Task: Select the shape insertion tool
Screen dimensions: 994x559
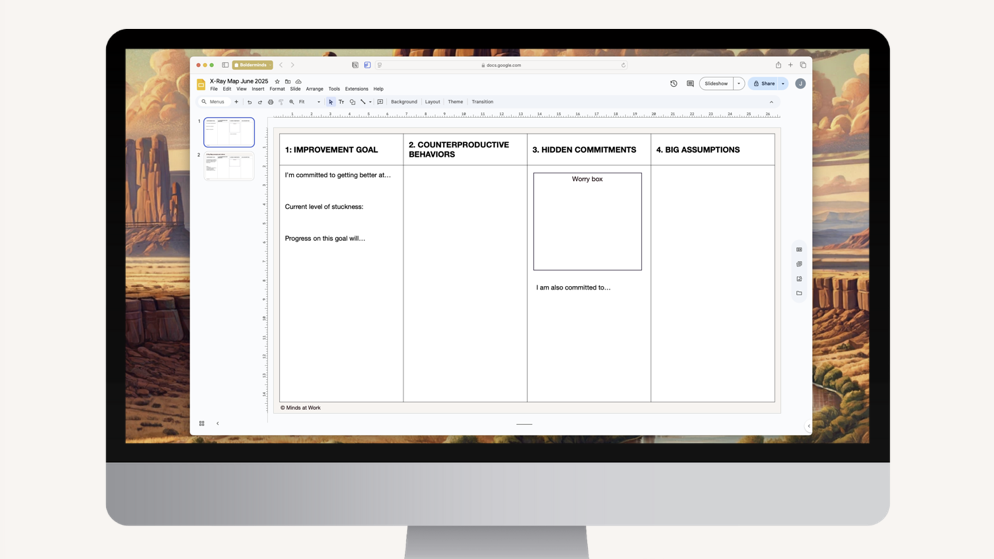Action: (x=352, y=101)
